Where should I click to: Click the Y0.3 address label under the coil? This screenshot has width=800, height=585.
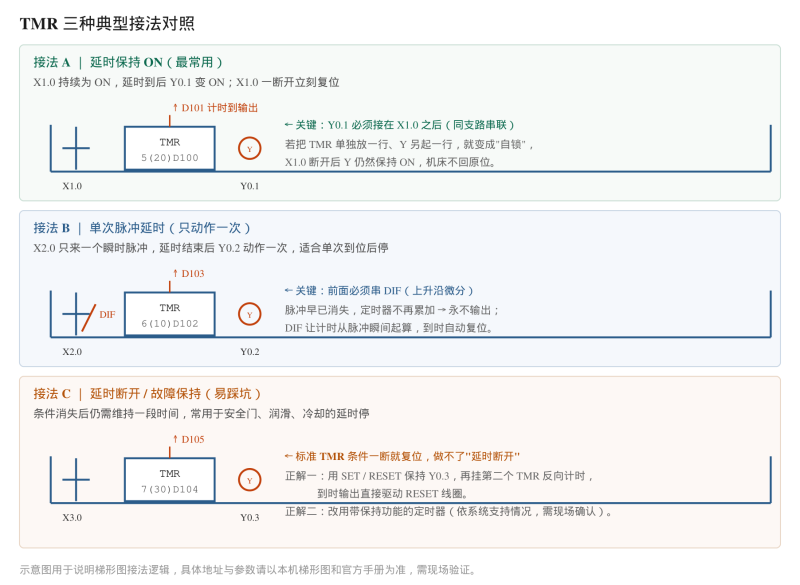point(249,518)
